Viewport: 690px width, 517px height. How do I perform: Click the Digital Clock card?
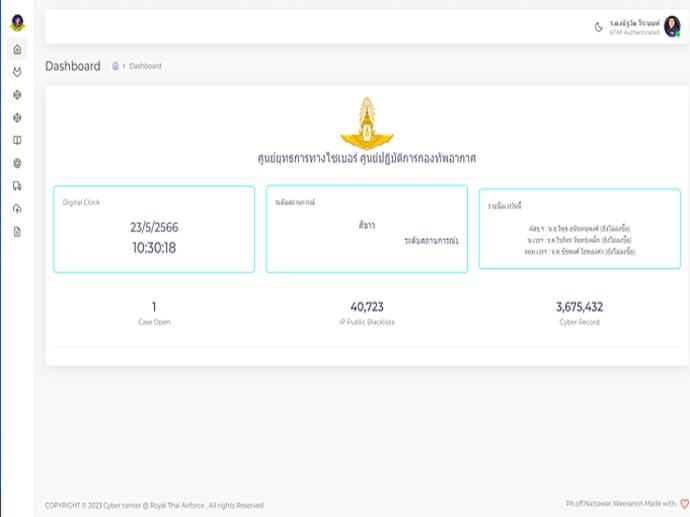click(154, 229)
